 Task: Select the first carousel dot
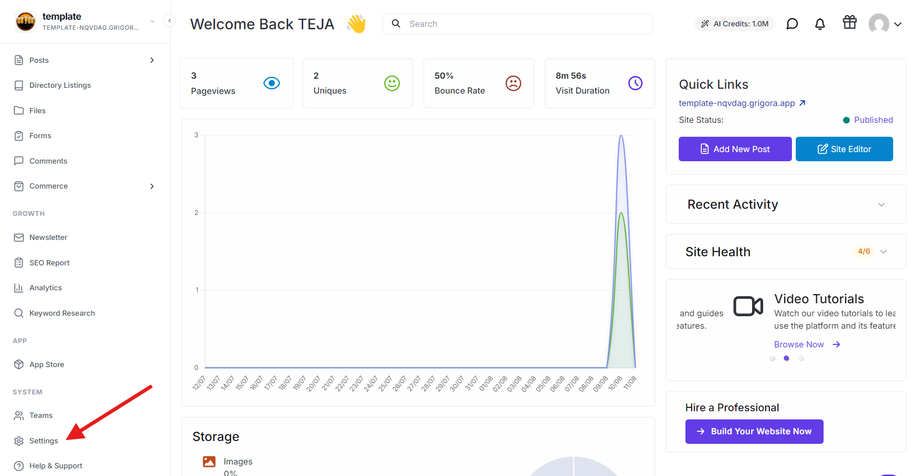pos(772,359)
